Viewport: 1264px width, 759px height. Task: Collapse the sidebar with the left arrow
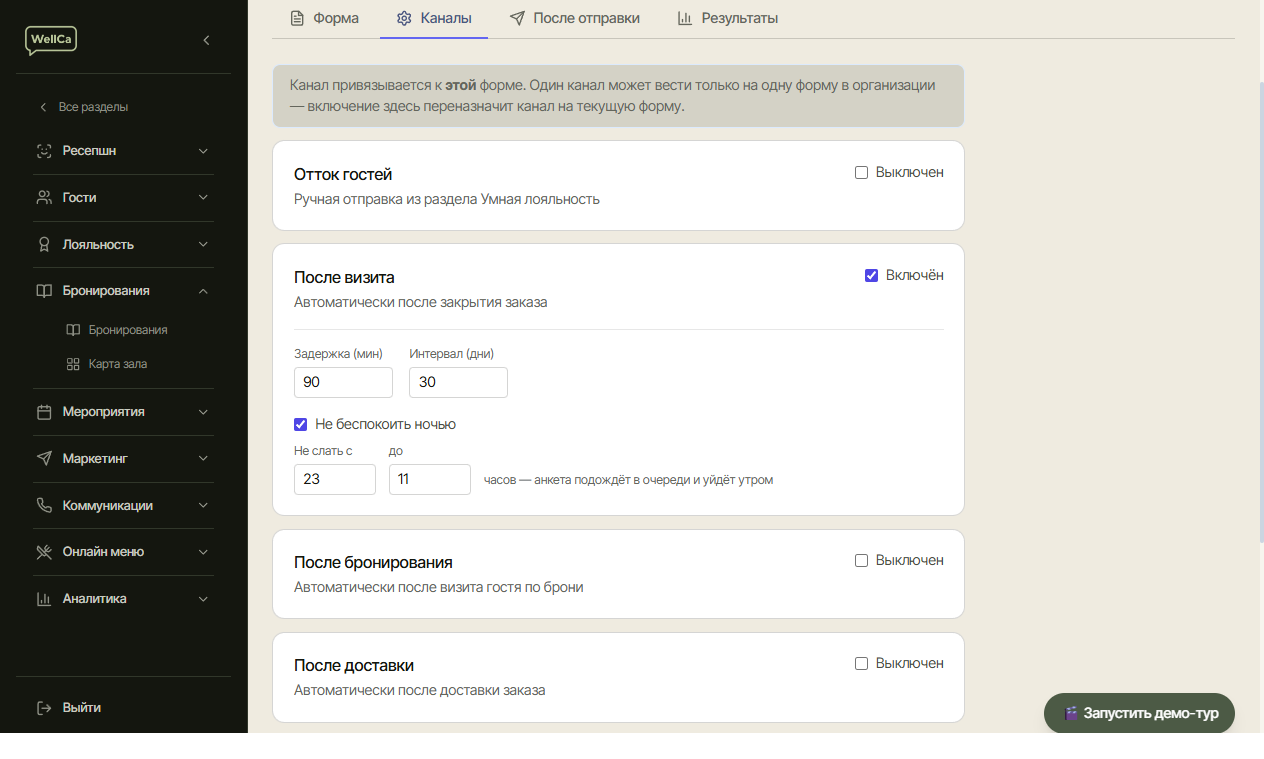point(206,40)
